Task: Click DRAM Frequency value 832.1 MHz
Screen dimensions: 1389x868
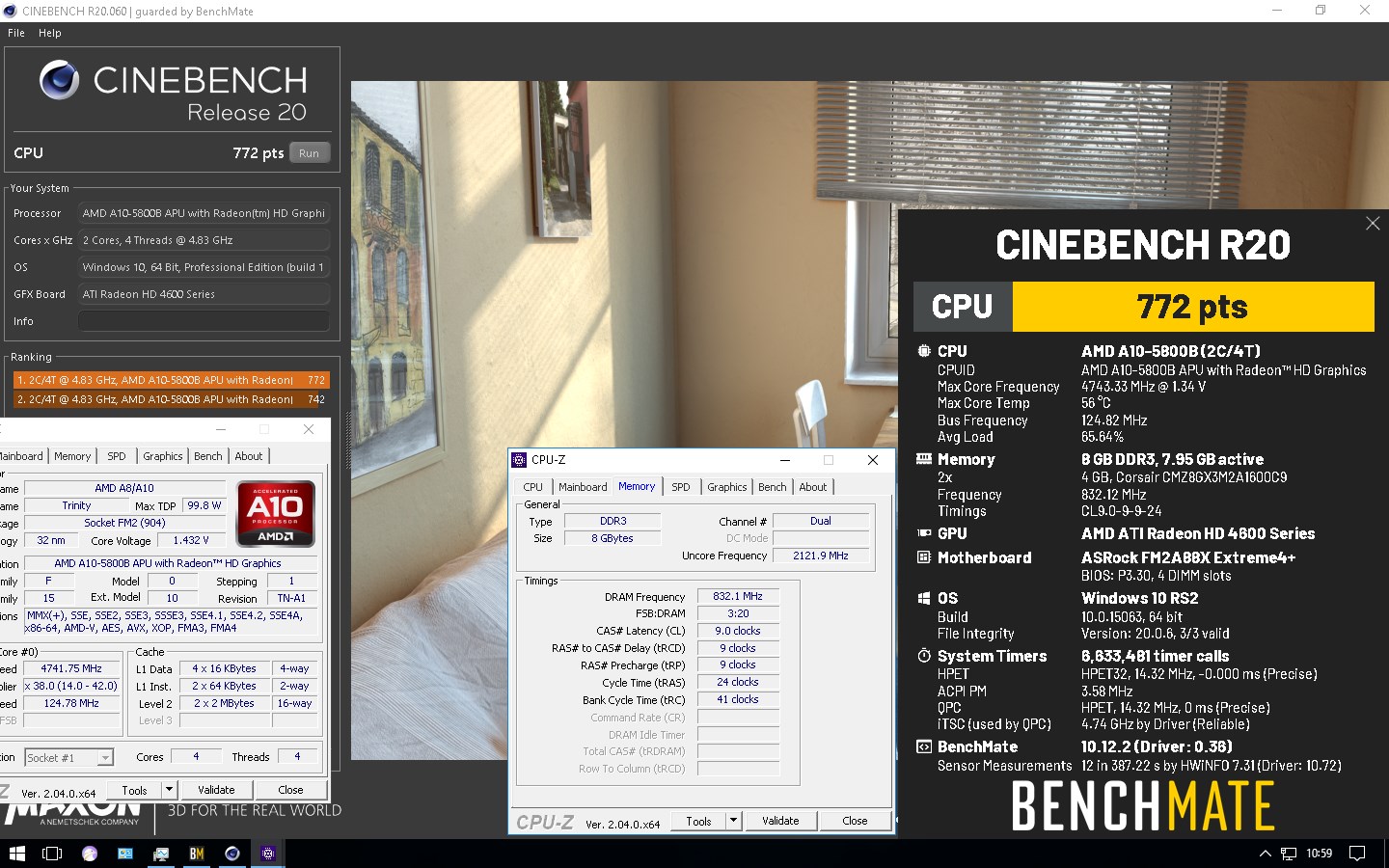Action: [738, 596]
